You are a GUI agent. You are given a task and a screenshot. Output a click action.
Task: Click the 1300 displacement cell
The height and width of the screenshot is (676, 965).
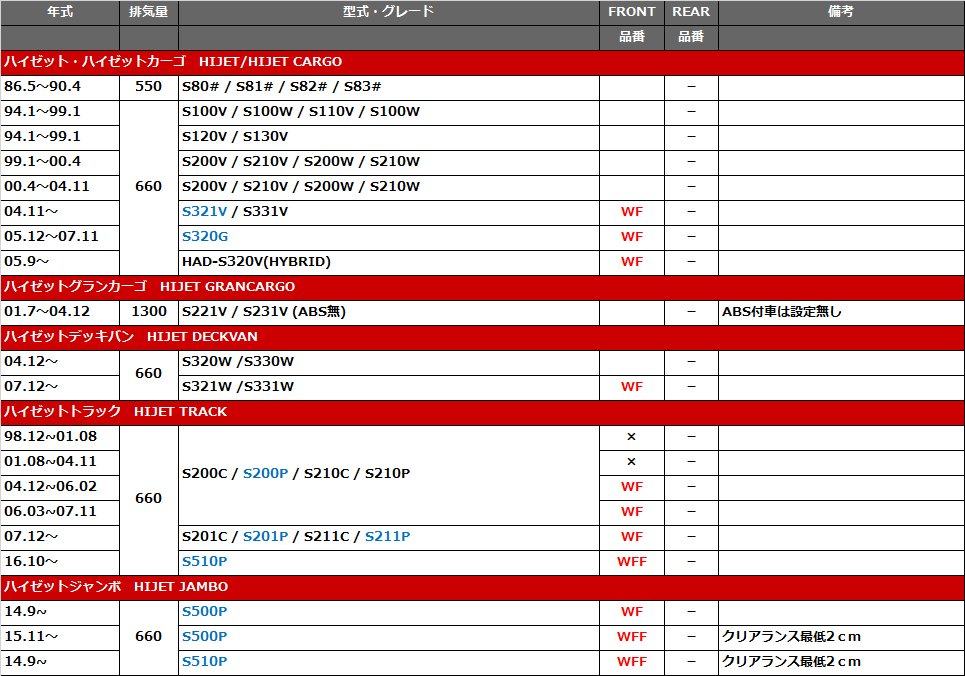point(149,312)
